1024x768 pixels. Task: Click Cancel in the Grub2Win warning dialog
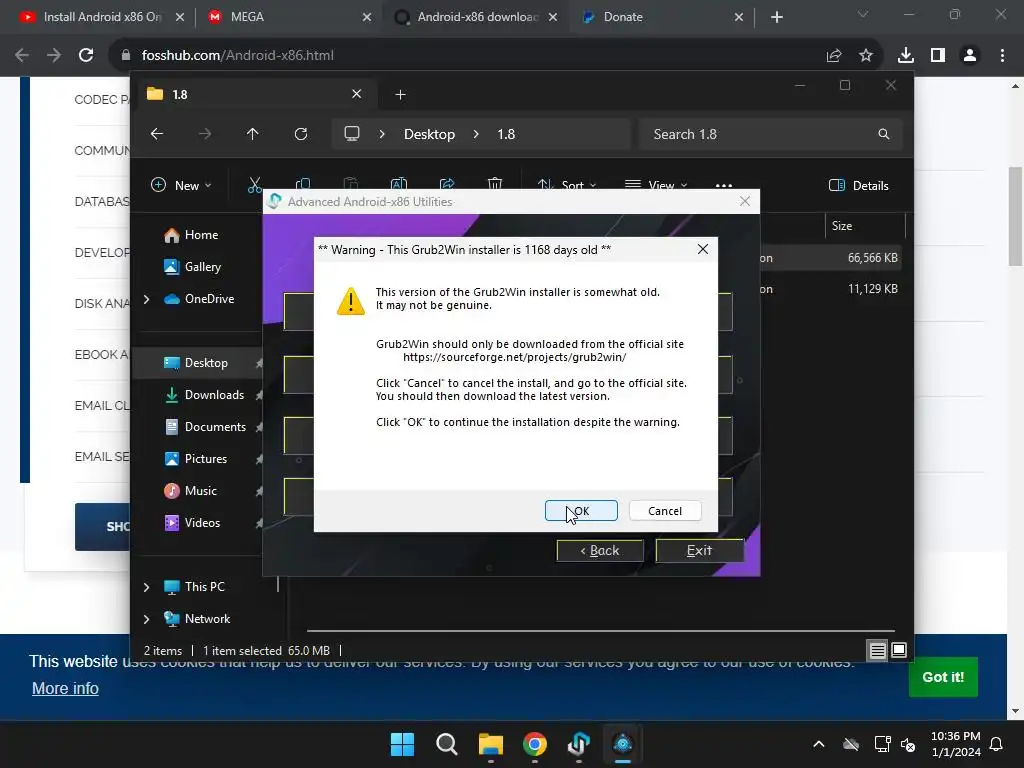[x=665, y=511]
